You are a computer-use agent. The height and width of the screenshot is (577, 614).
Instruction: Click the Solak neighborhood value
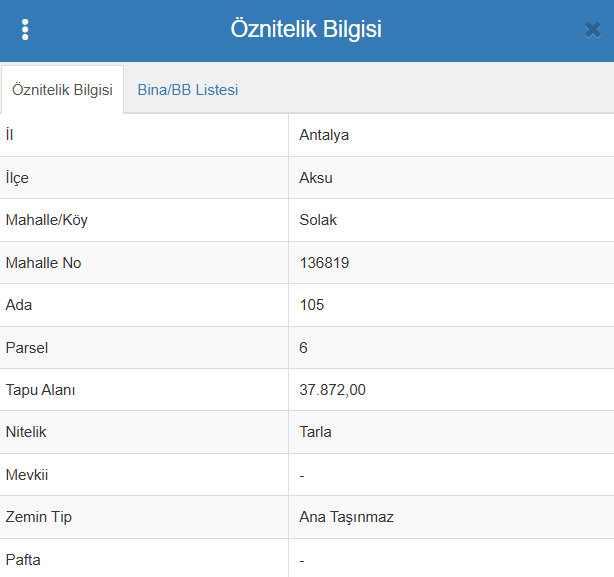pyautogui.click(x=318, y=220)
